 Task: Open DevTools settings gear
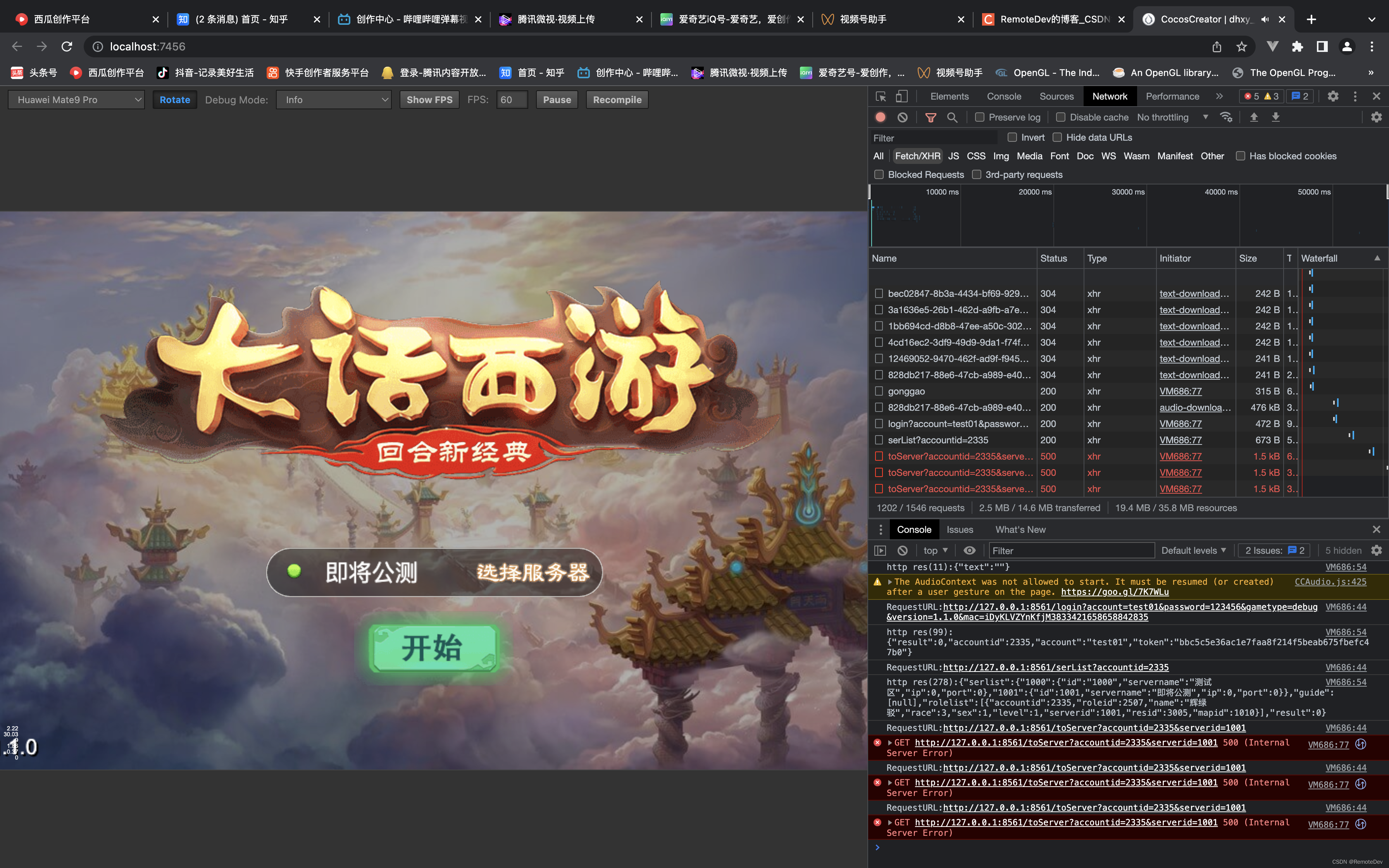click(1333, 96)
